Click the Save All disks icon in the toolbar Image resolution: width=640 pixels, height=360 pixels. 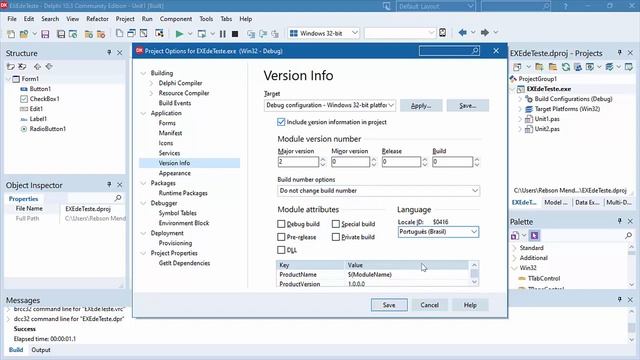coord(61,33)
